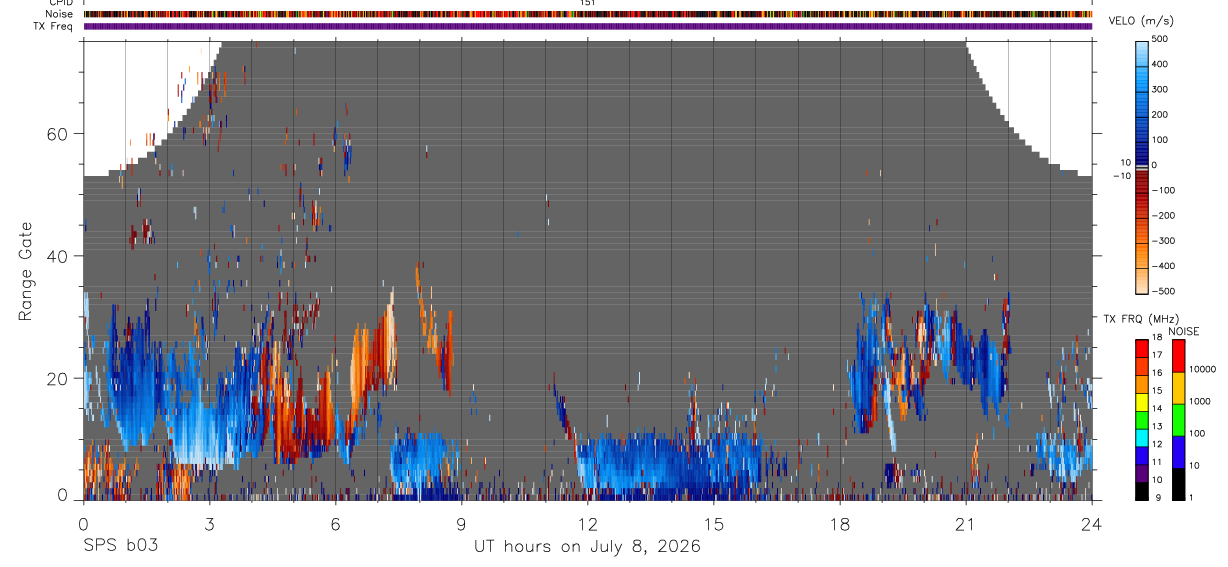Select the Noise strip at top
This screenshot has width=1228, height=567.
click(x=588, y=14)
